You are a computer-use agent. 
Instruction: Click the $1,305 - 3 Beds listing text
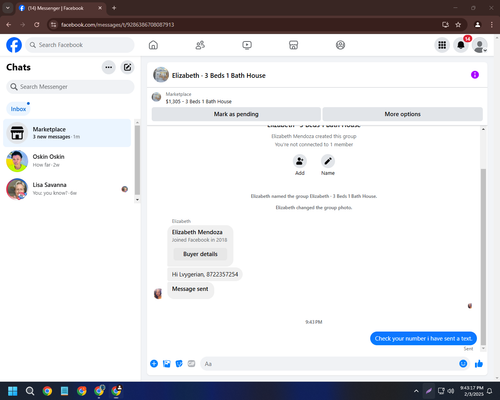tap(198, 102)
